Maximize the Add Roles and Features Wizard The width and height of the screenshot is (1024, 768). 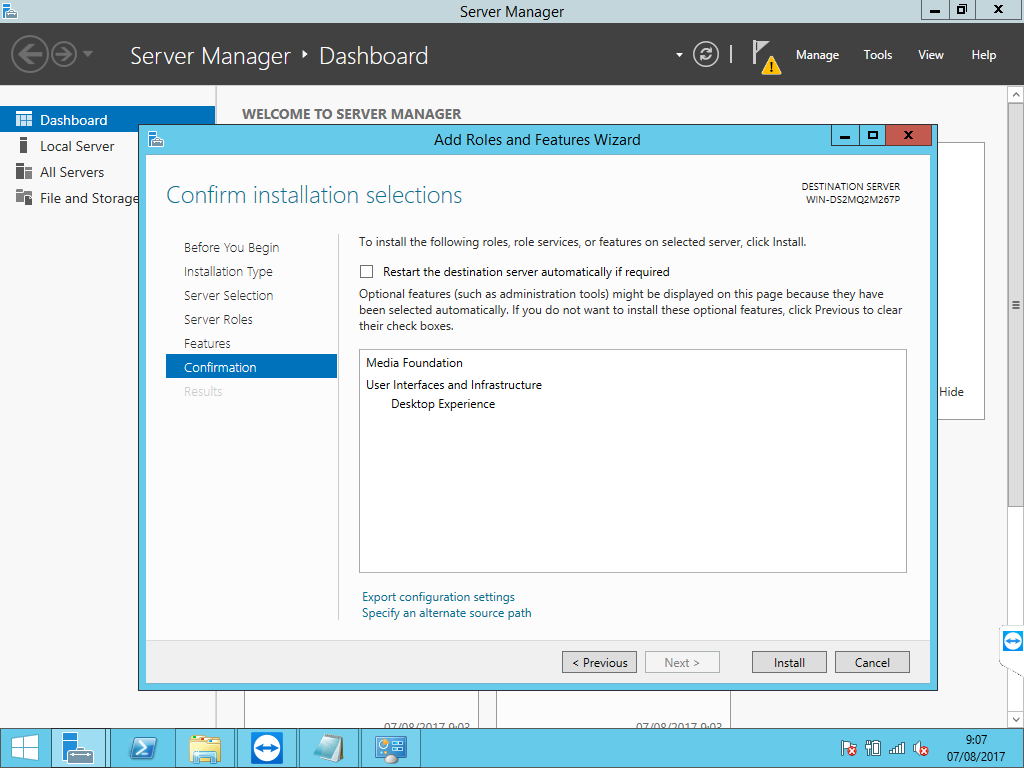click(872, 135)
